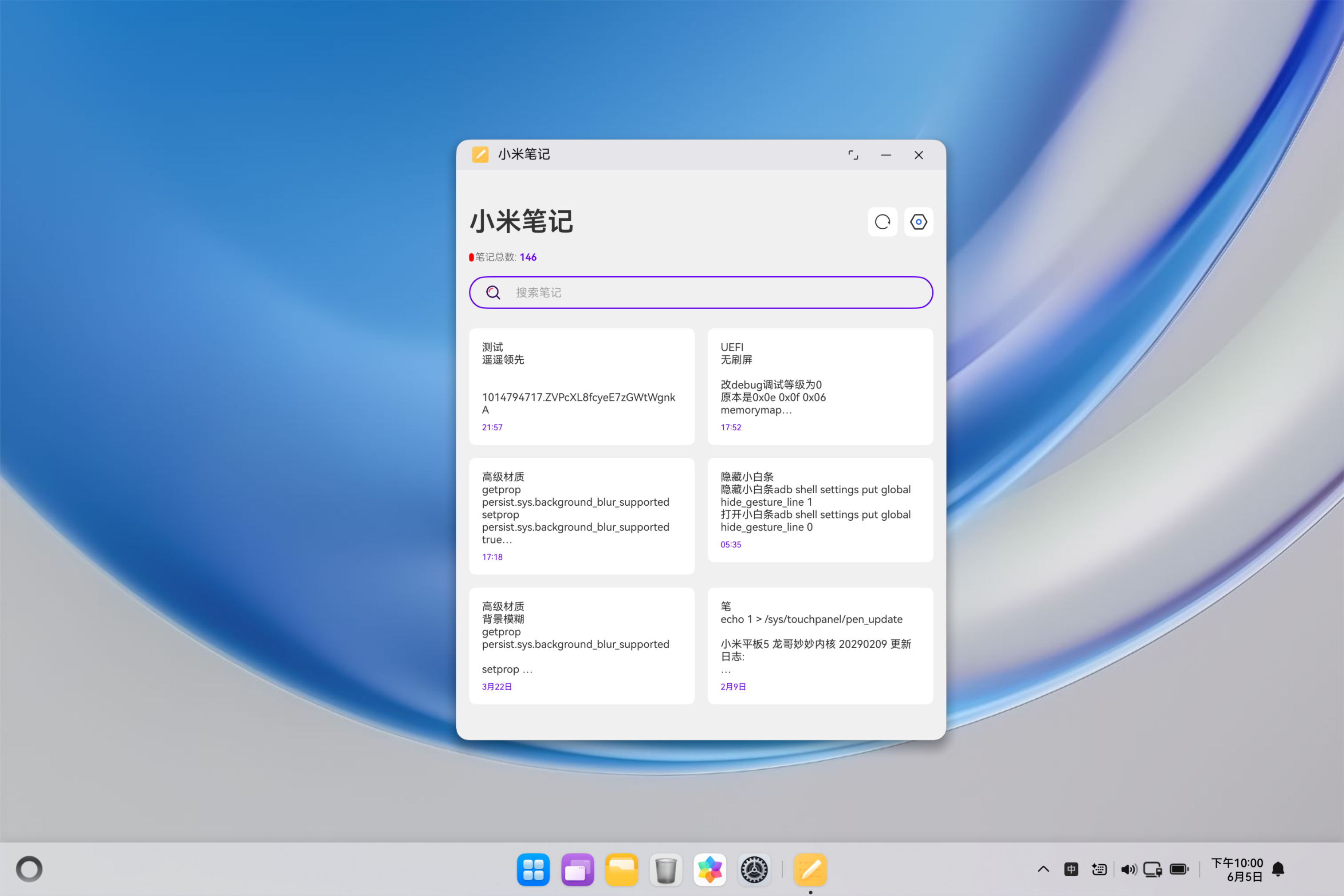
Task: Open the 下午10:00 6月5日 clock
Action: click(x=1237, y=869)
